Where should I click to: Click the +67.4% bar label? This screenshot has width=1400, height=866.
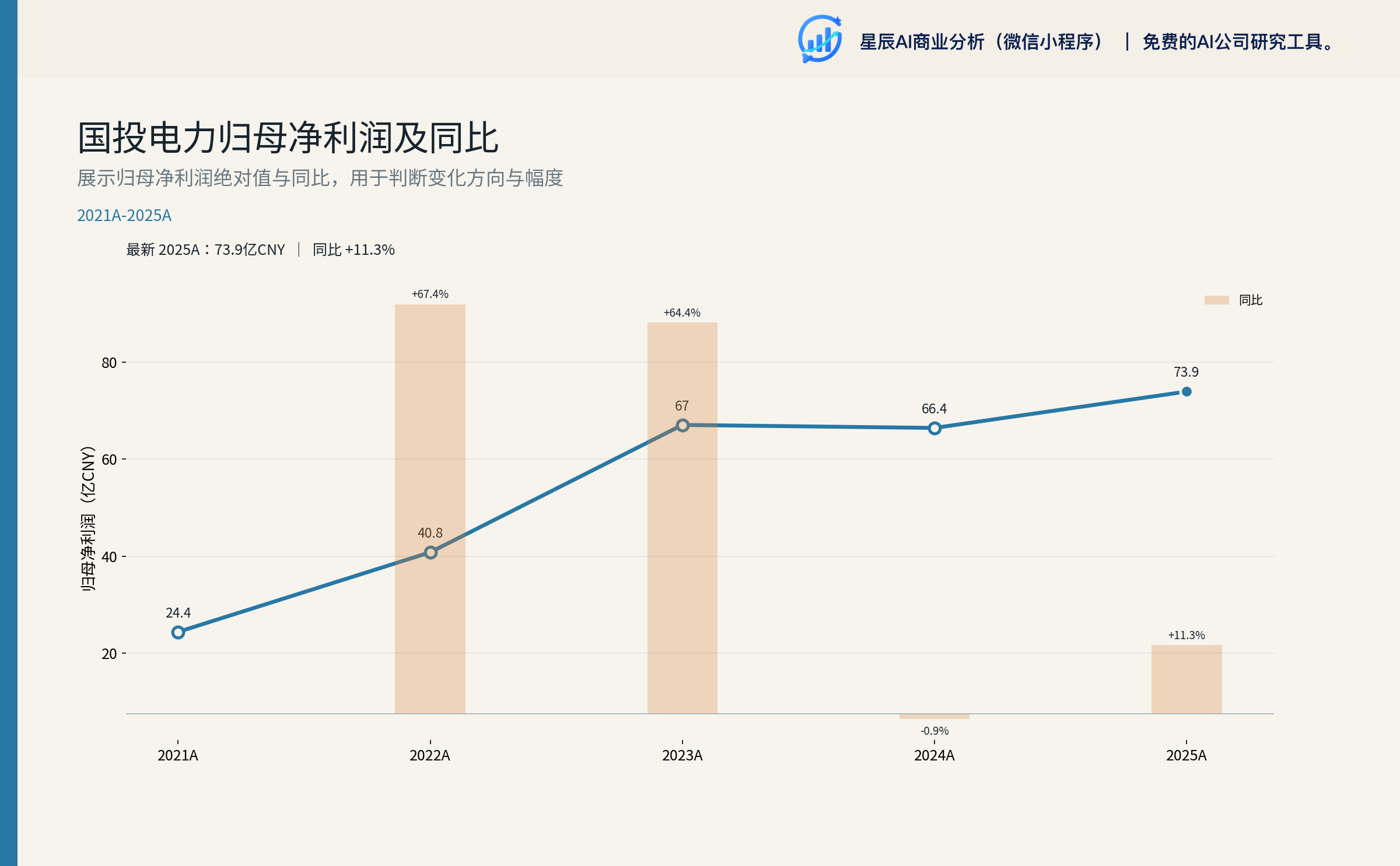(x=430, y=294)
